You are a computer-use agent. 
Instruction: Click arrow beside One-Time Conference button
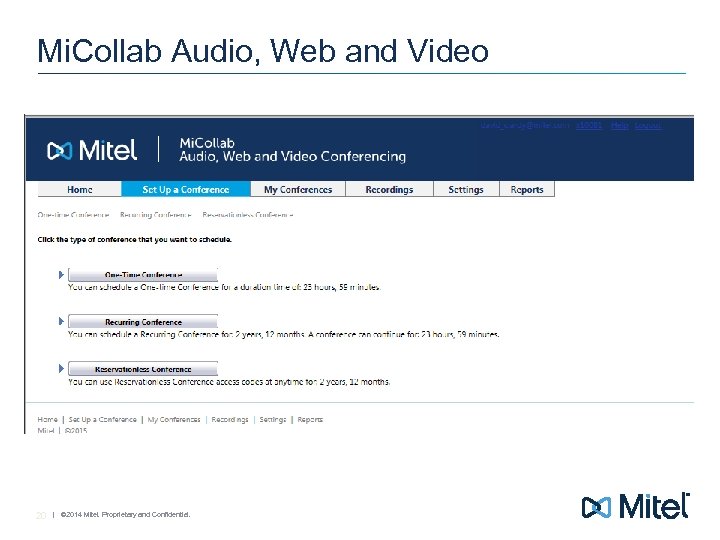coord(61,275)
